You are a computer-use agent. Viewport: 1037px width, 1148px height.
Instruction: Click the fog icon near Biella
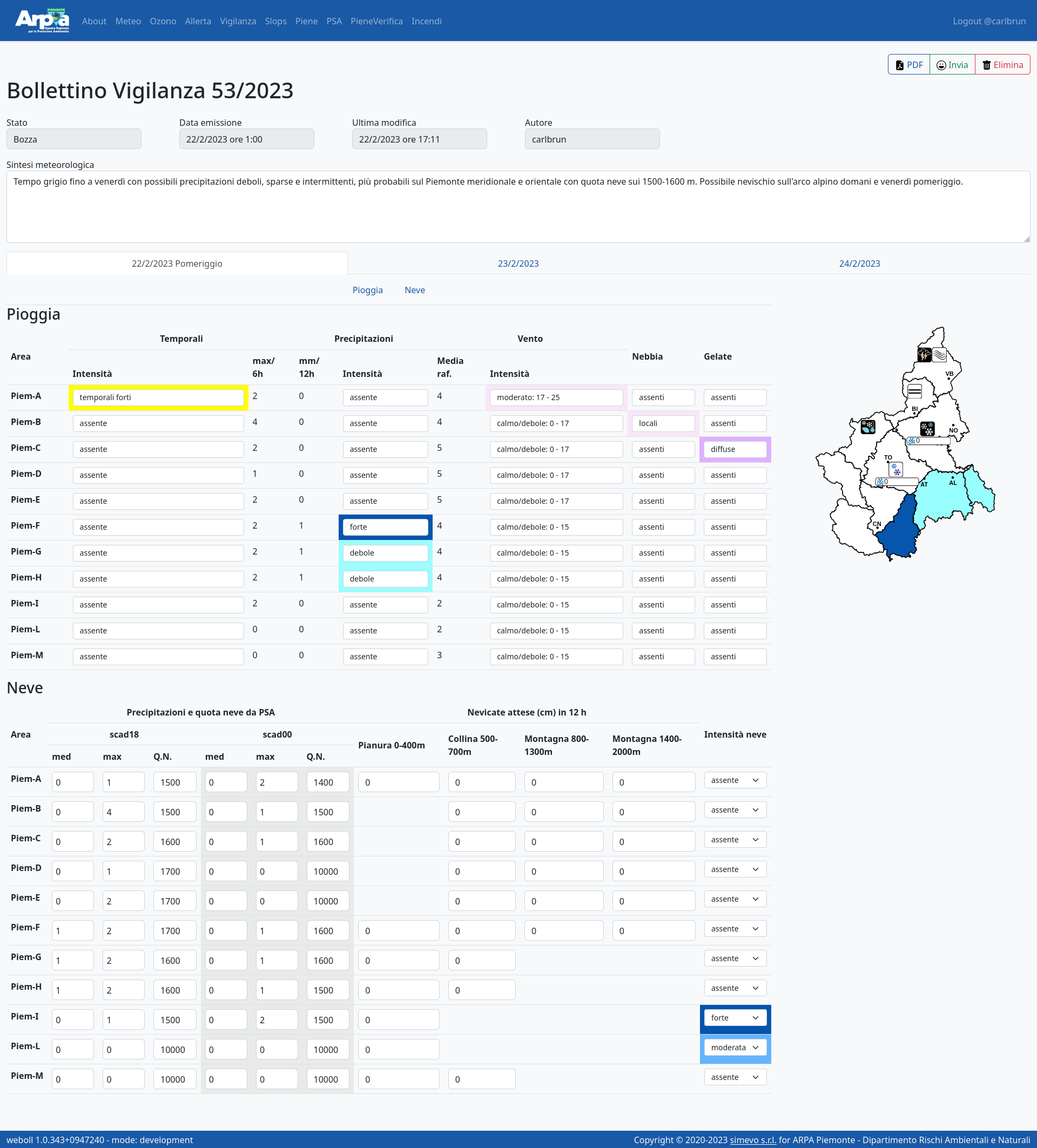point(914,390)
